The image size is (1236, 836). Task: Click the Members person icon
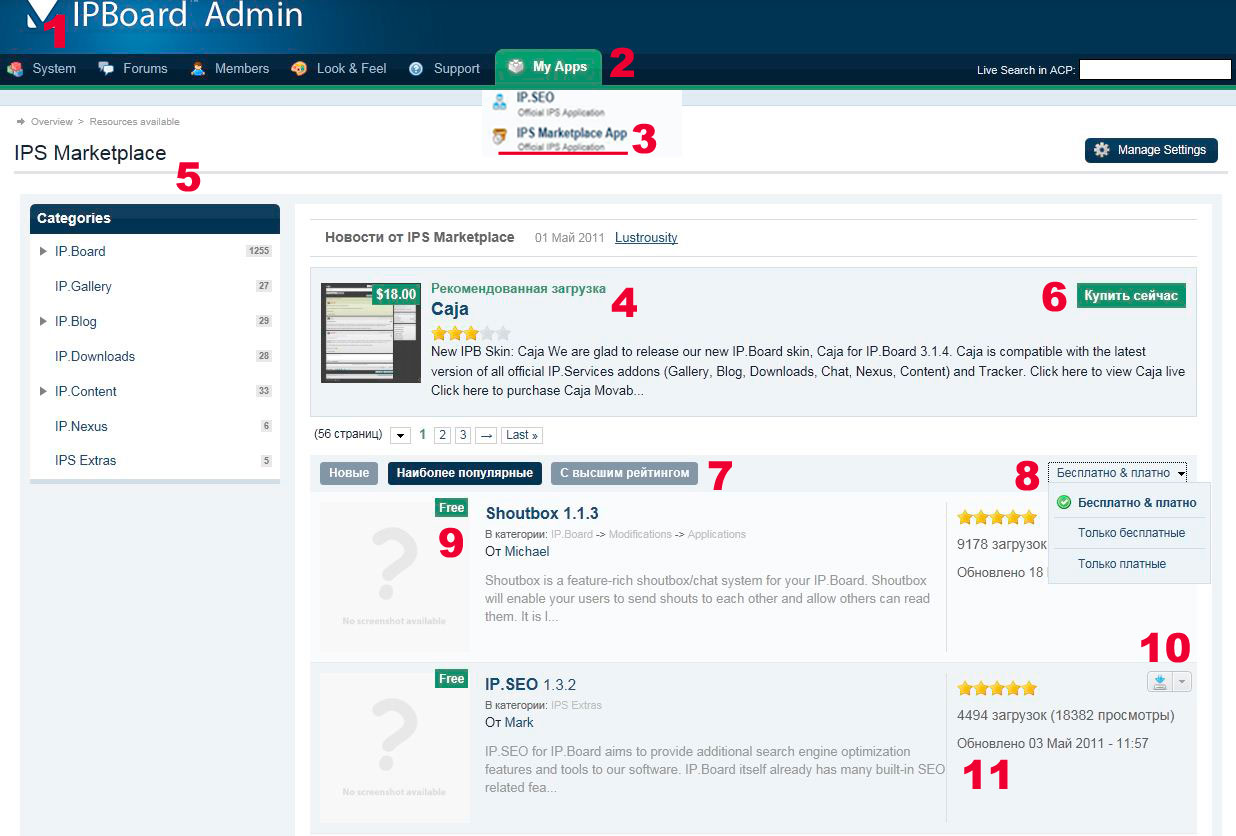tap(198, 69)
